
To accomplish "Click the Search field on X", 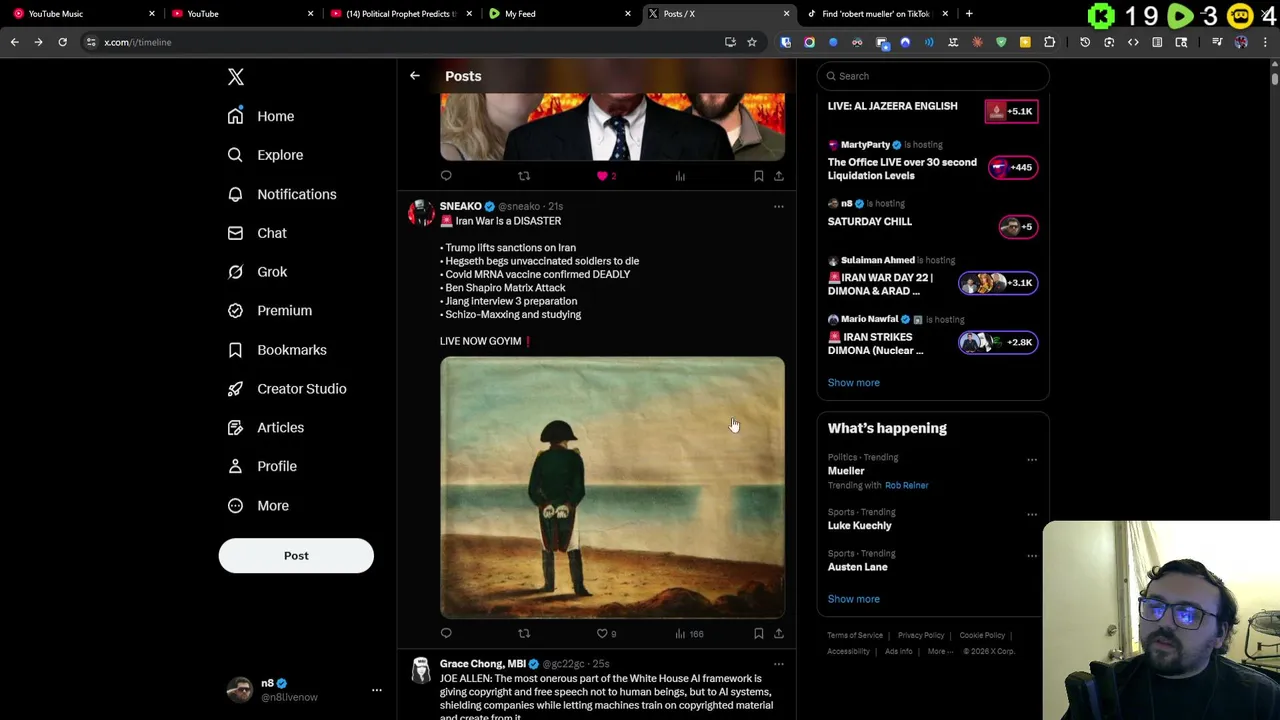I will click(933, 76).
